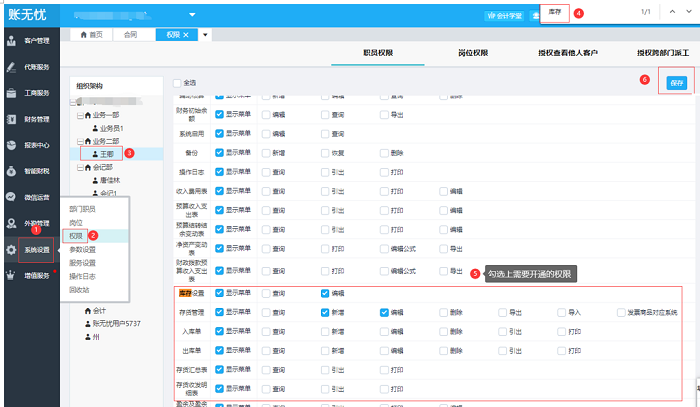Collapse the 业务二部 tree node
Screen dimensions: 700x407
point(79,141)
